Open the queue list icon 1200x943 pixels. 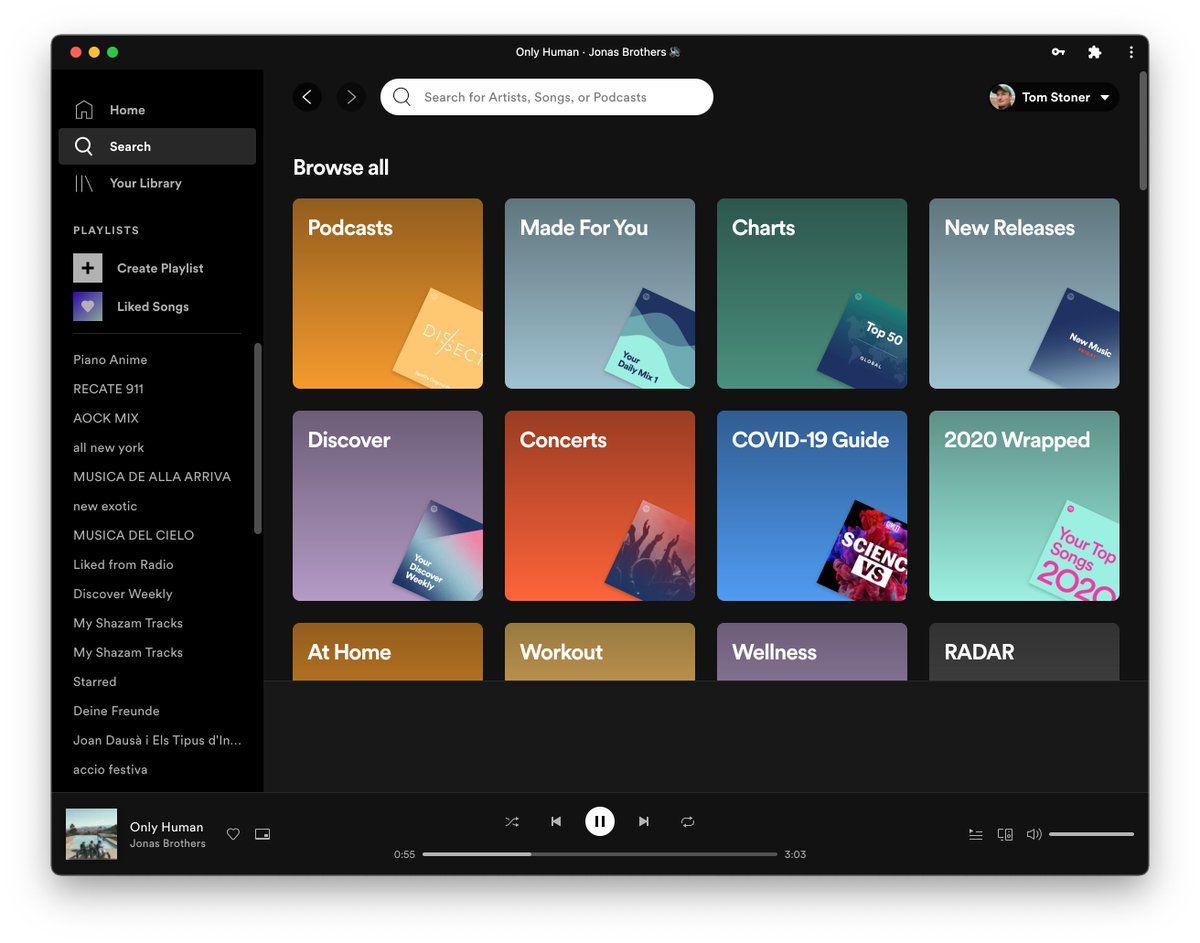pos(975,834)
